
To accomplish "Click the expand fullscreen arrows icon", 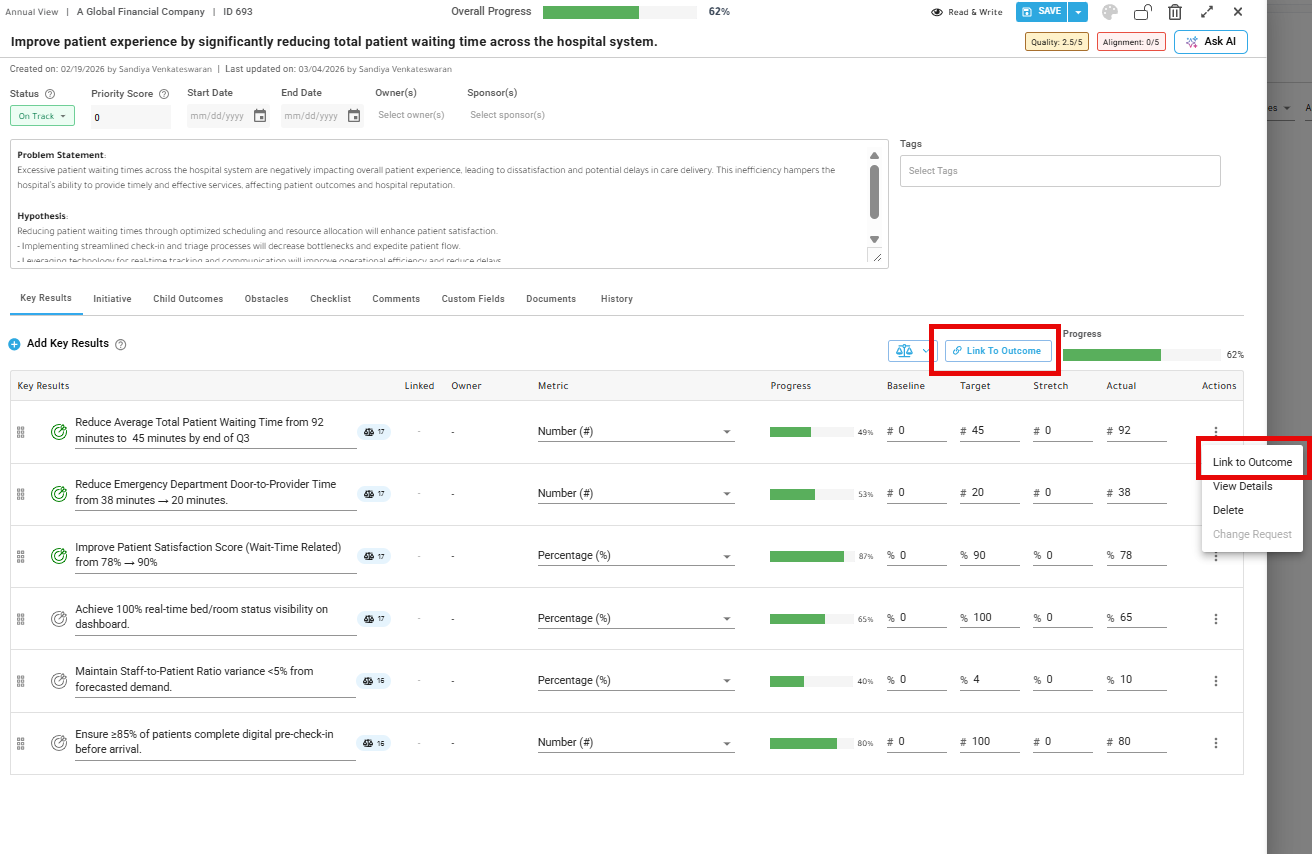I will (x=1207, y=12).
